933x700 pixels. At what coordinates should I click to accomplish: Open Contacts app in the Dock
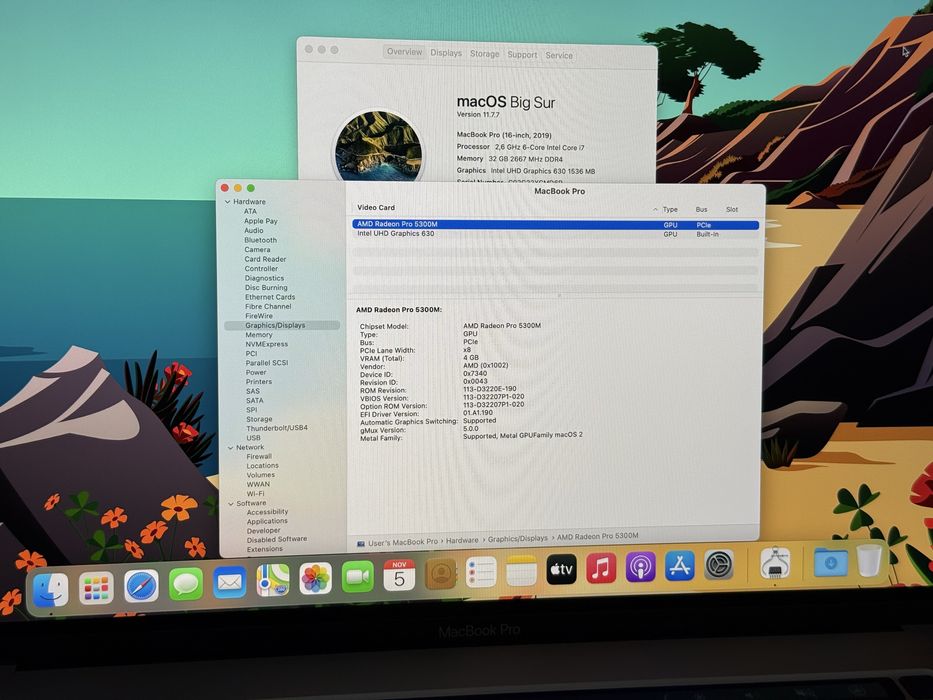click(441, 573)
